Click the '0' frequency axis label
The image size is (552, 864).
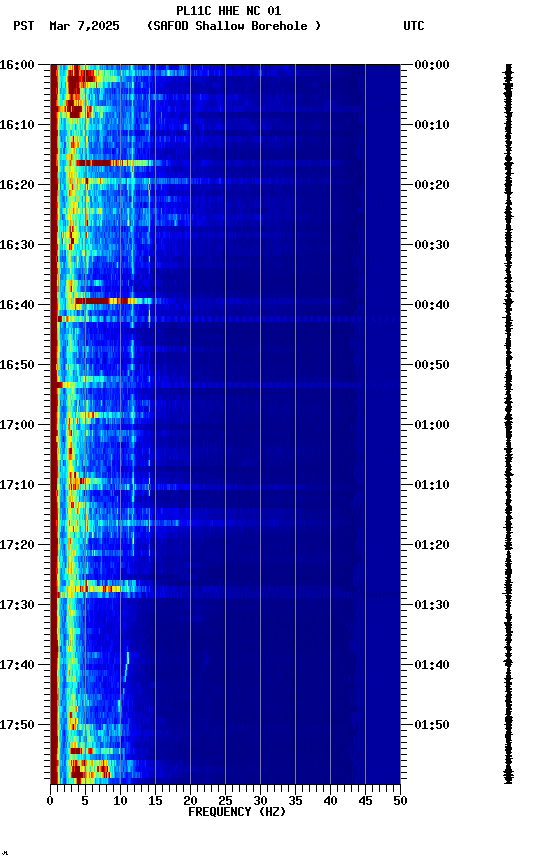[x=50, y=801]
